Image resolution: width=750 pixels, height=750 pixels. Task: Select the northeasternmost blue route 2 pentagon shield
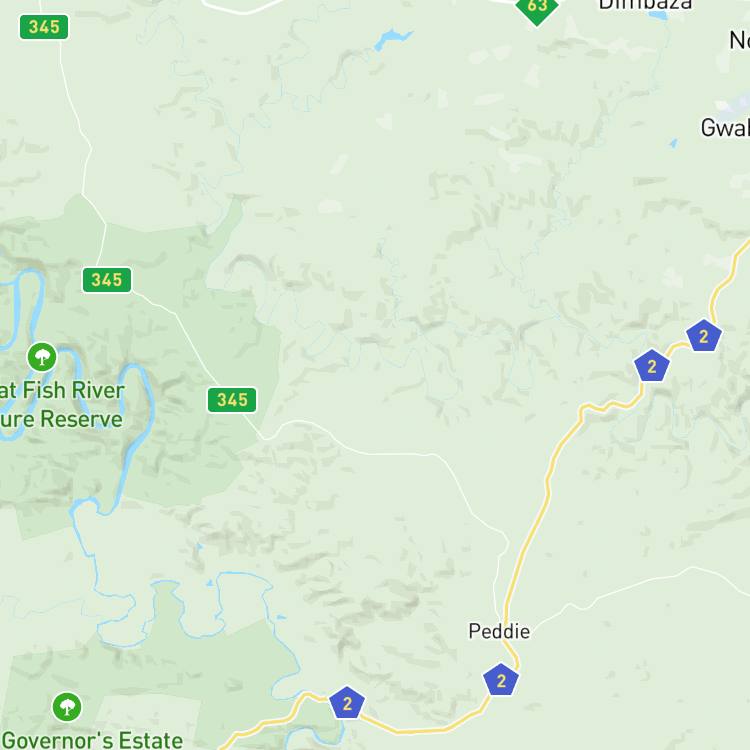[x=704, y=336]
